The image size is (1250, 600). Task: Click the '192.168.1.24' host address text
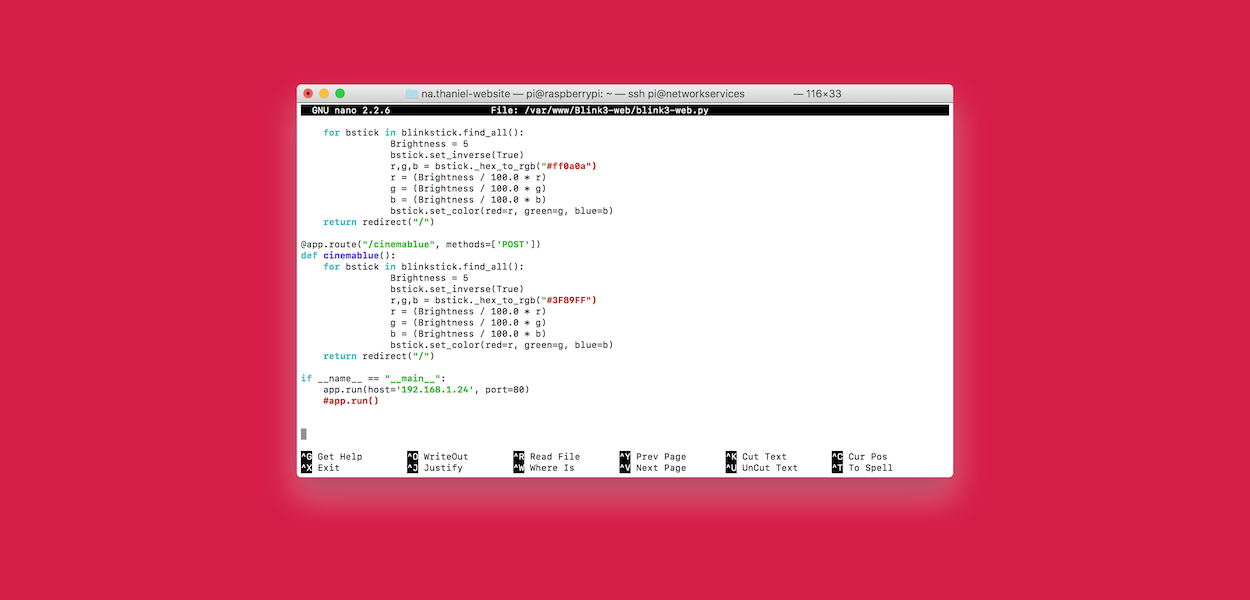pos(435,389)
